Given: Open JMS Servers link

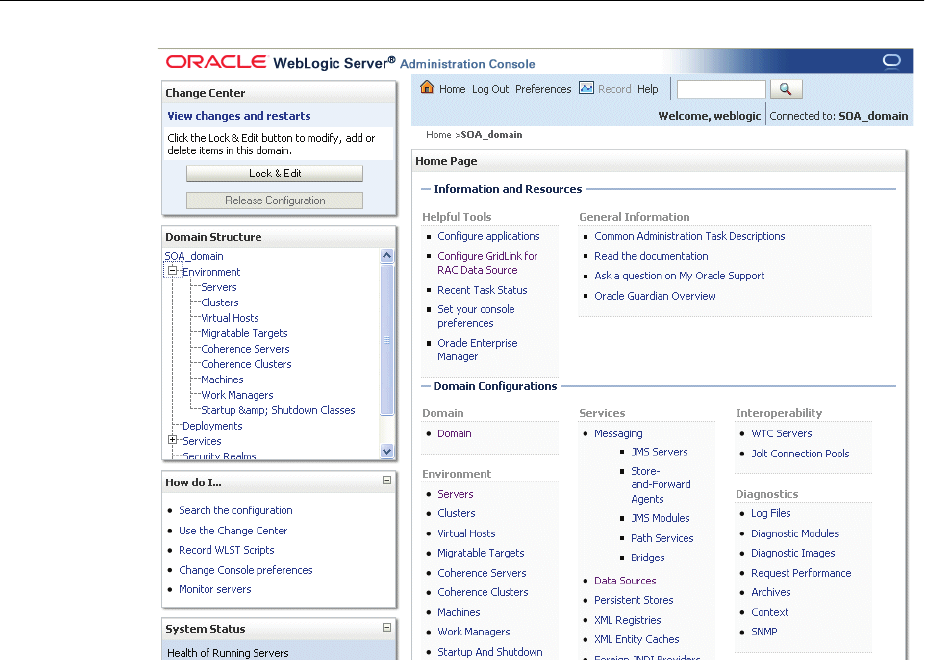Looking at the screenshot, I should coord(659,452).
